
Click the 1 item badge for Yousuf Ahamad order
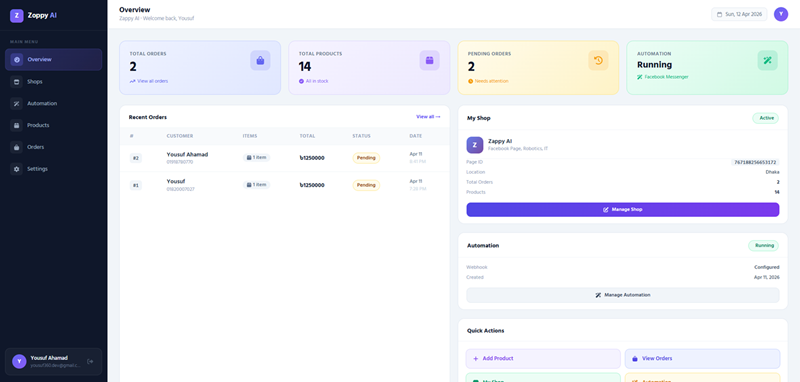(257, 158)
